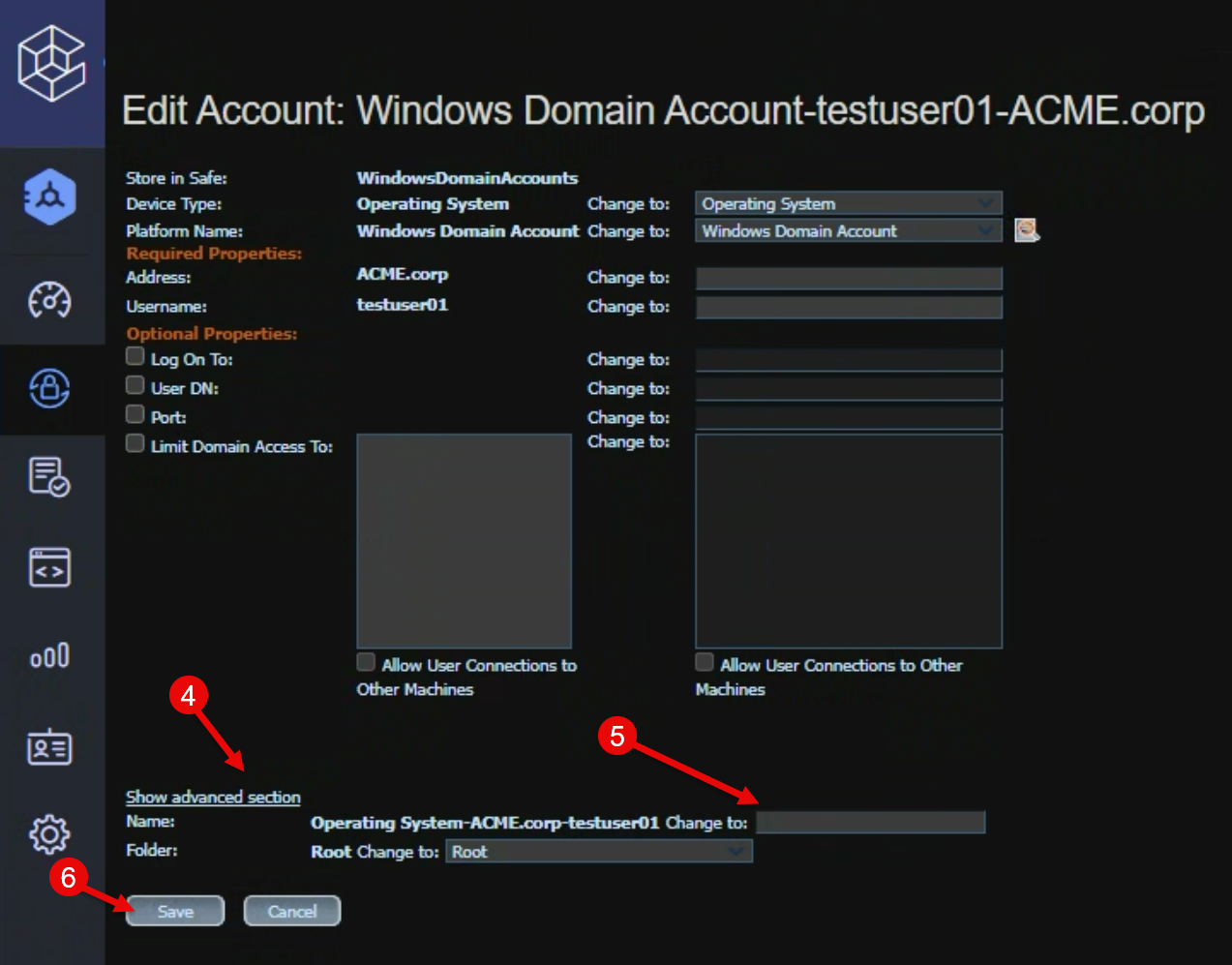Click the User DN Change to field
Image resolution: width=1232 pixels, height=965 pixels.
[x=849, y=389]
